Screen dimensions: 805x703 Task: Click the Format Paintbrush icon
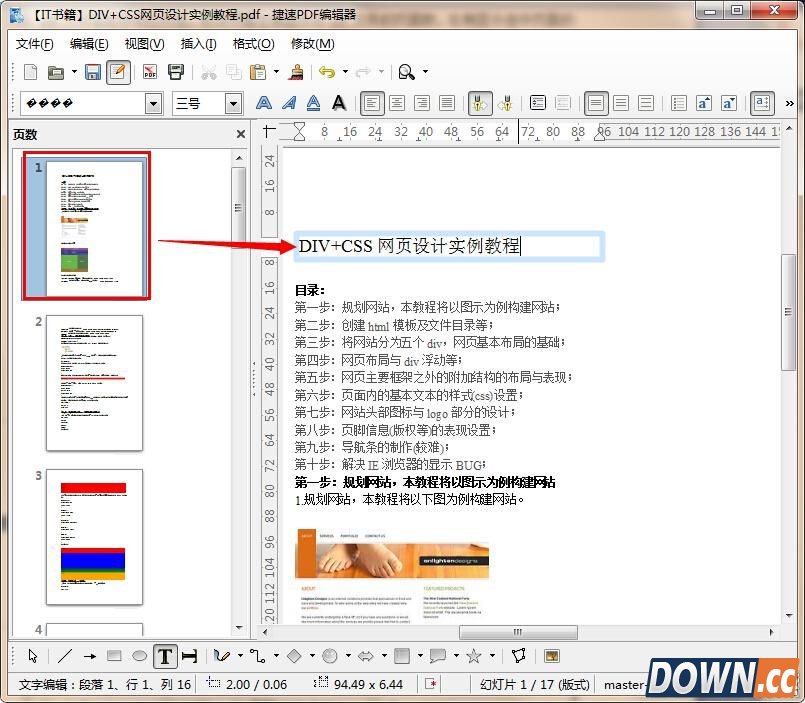(295, 72)
